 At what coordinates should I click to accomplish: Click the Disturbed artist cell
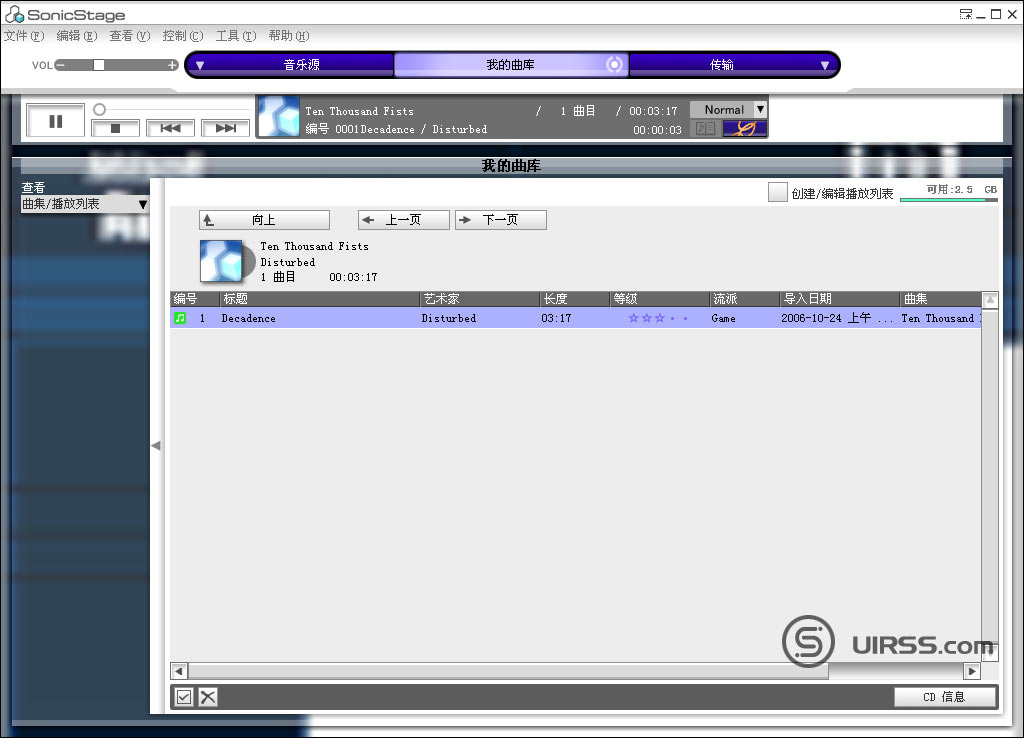(449, 318)
